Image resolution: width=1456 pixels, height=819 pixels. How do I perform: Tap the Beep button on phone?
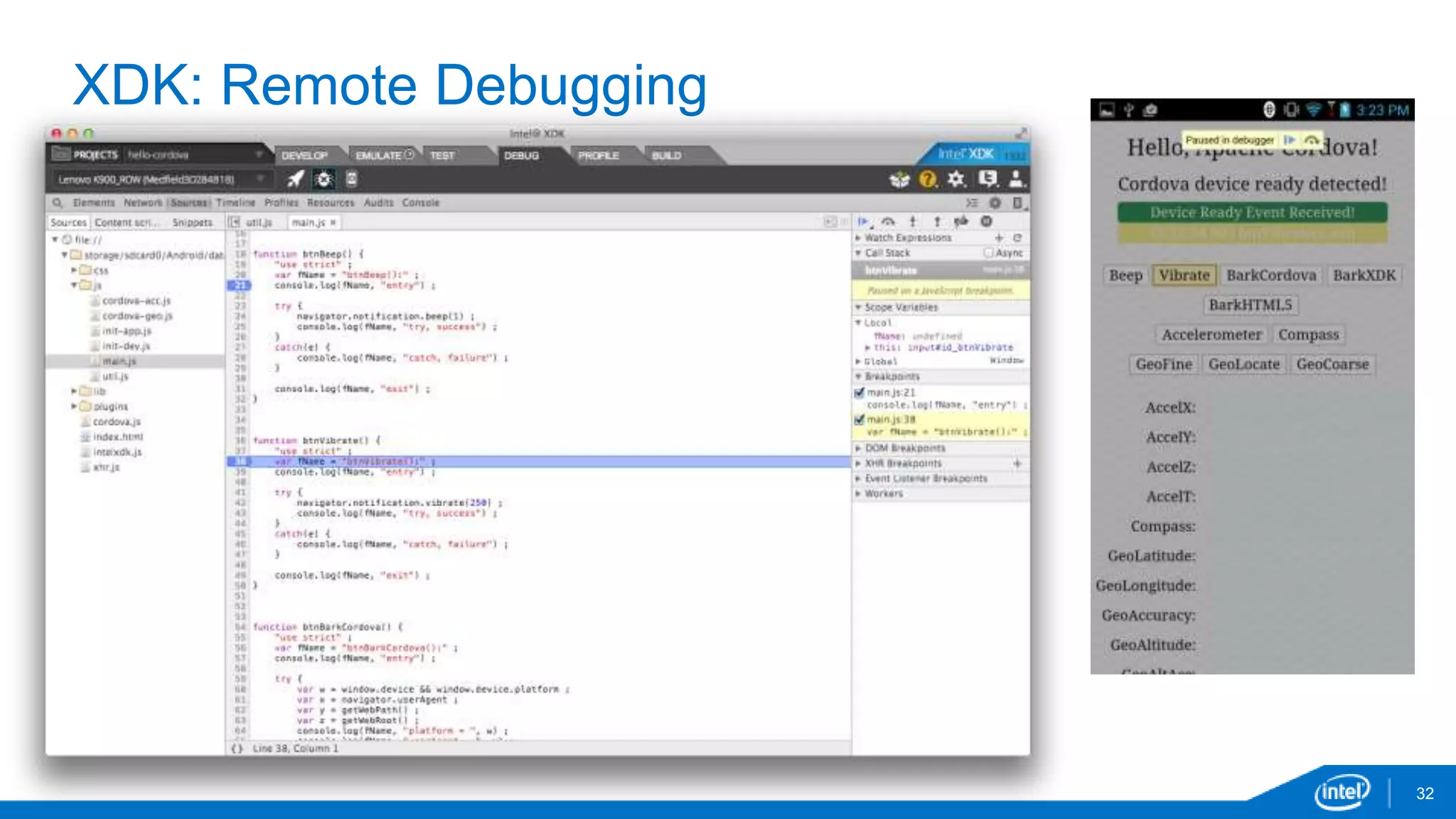point(1125,275)
